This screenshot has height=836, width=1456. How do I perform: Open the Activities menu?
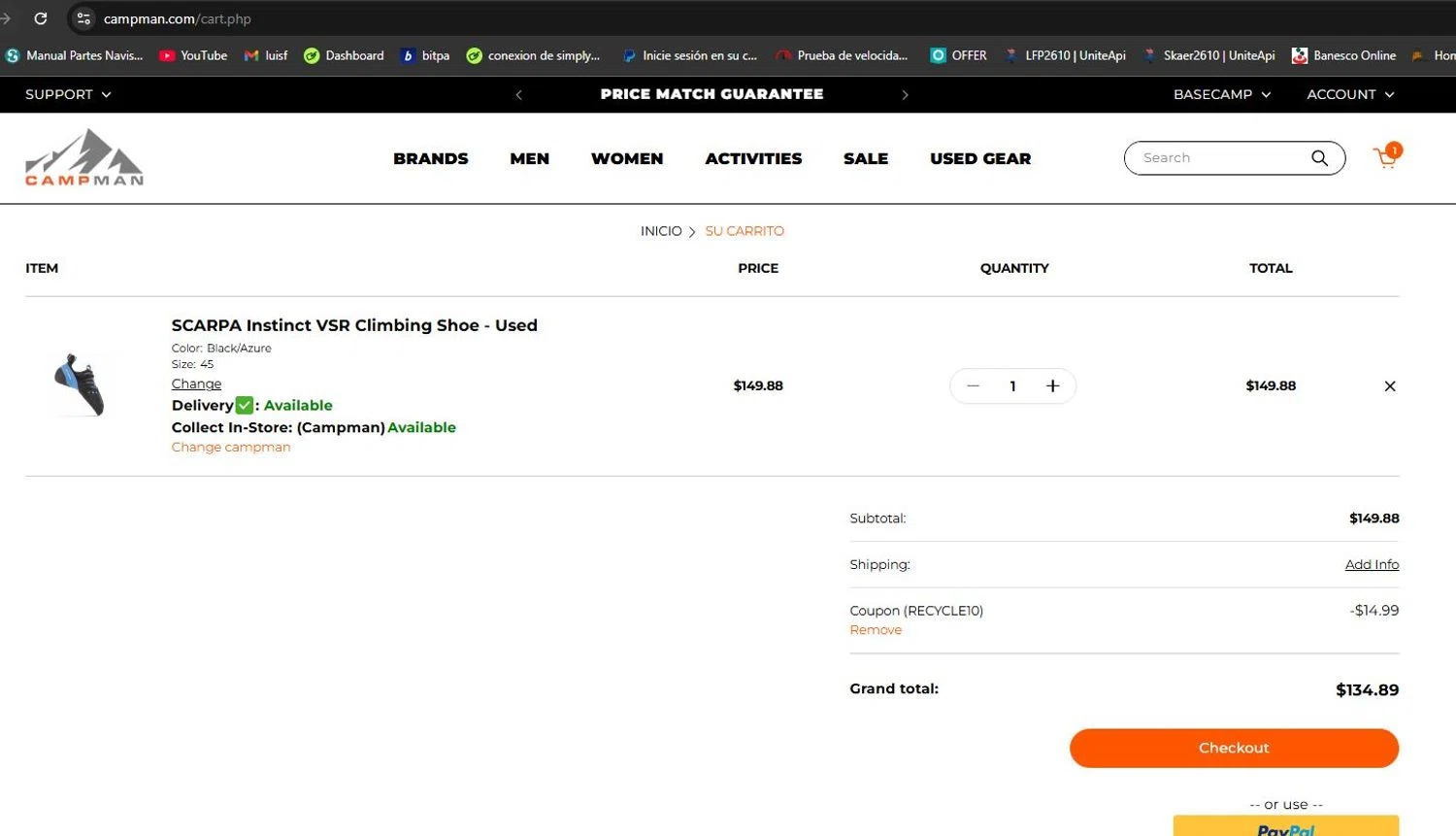point(753,158)
